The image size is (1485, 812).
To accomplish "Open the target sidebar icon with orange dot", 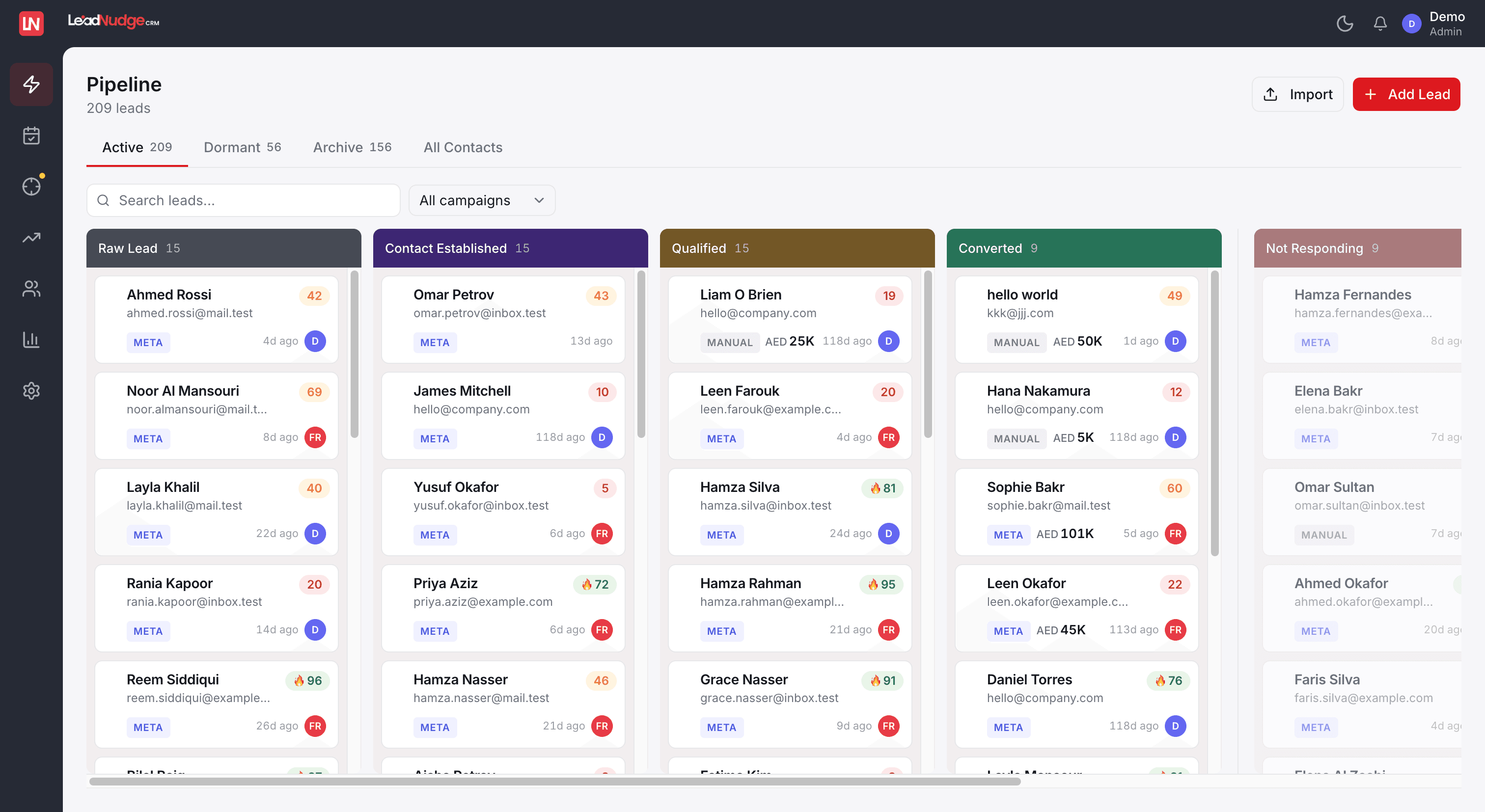I will coord(31,186).
